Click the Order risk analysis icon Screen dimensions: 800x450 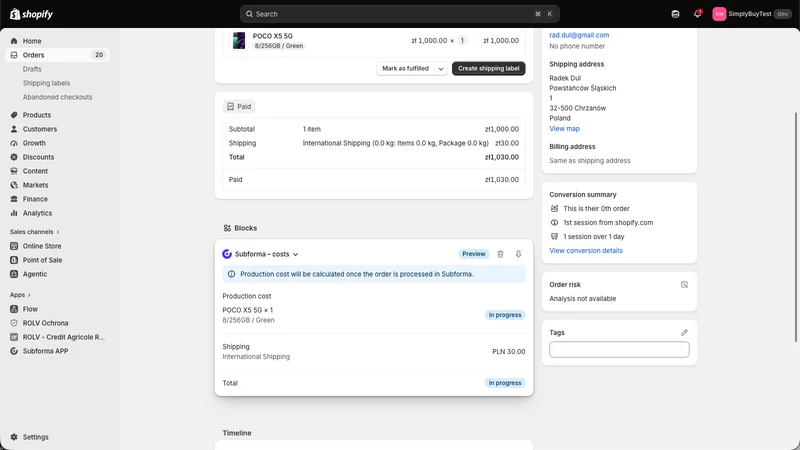pos(684,285)
